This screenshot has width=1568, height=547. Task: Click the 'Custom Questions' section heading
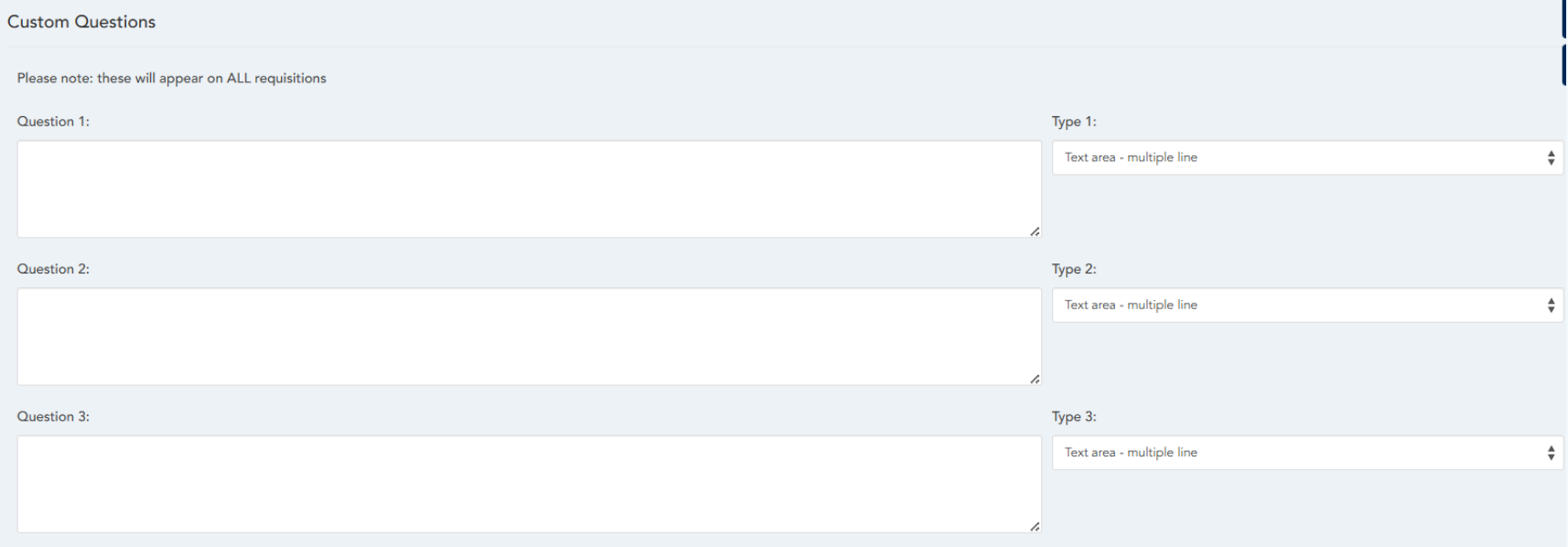click(x=81, y=22)
